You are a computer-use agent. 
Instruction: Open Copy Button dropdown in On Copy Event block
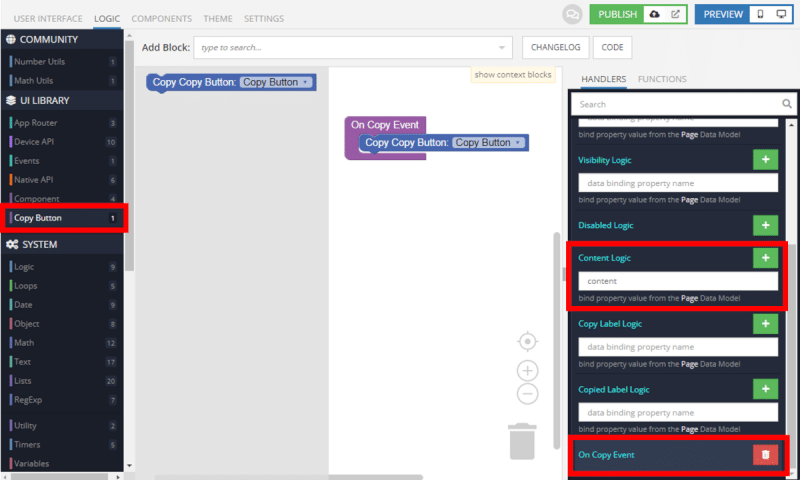tap(489, 143)
